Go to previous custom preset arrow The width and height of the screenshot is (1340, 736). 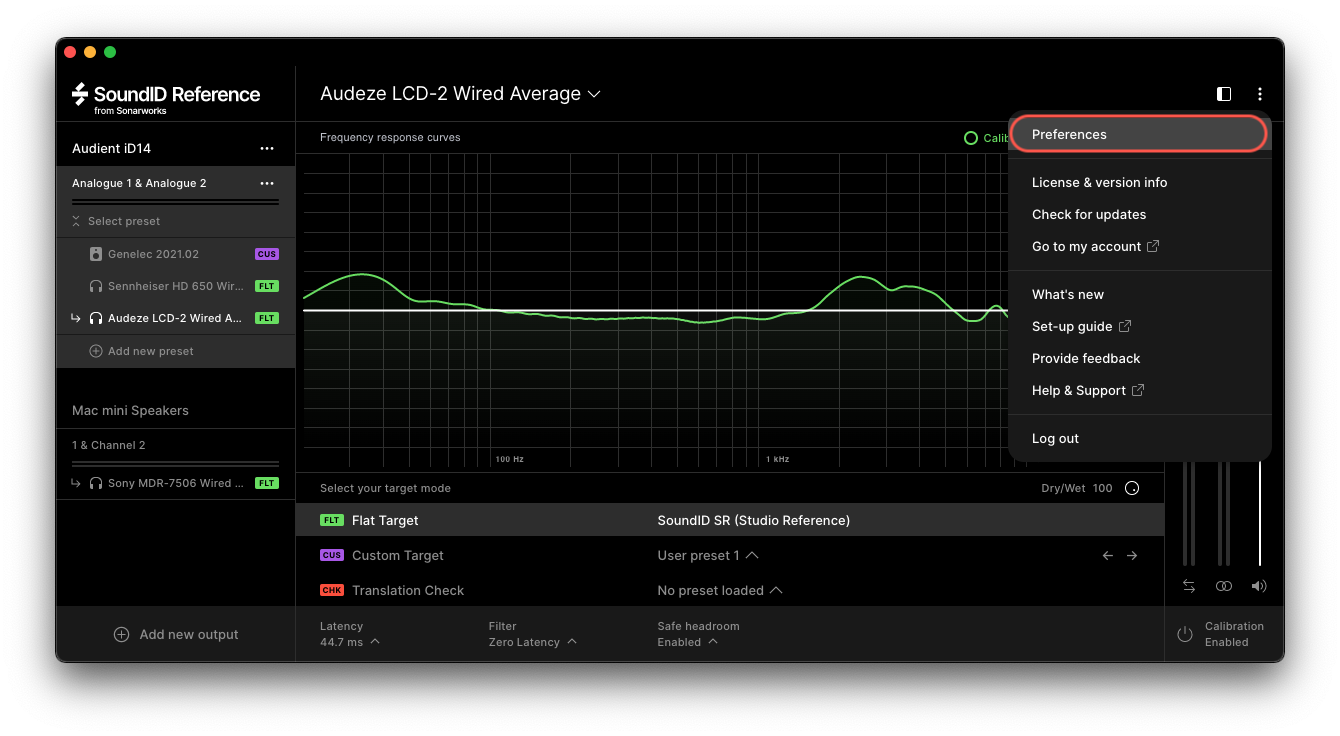click(x=1107, y=555)
